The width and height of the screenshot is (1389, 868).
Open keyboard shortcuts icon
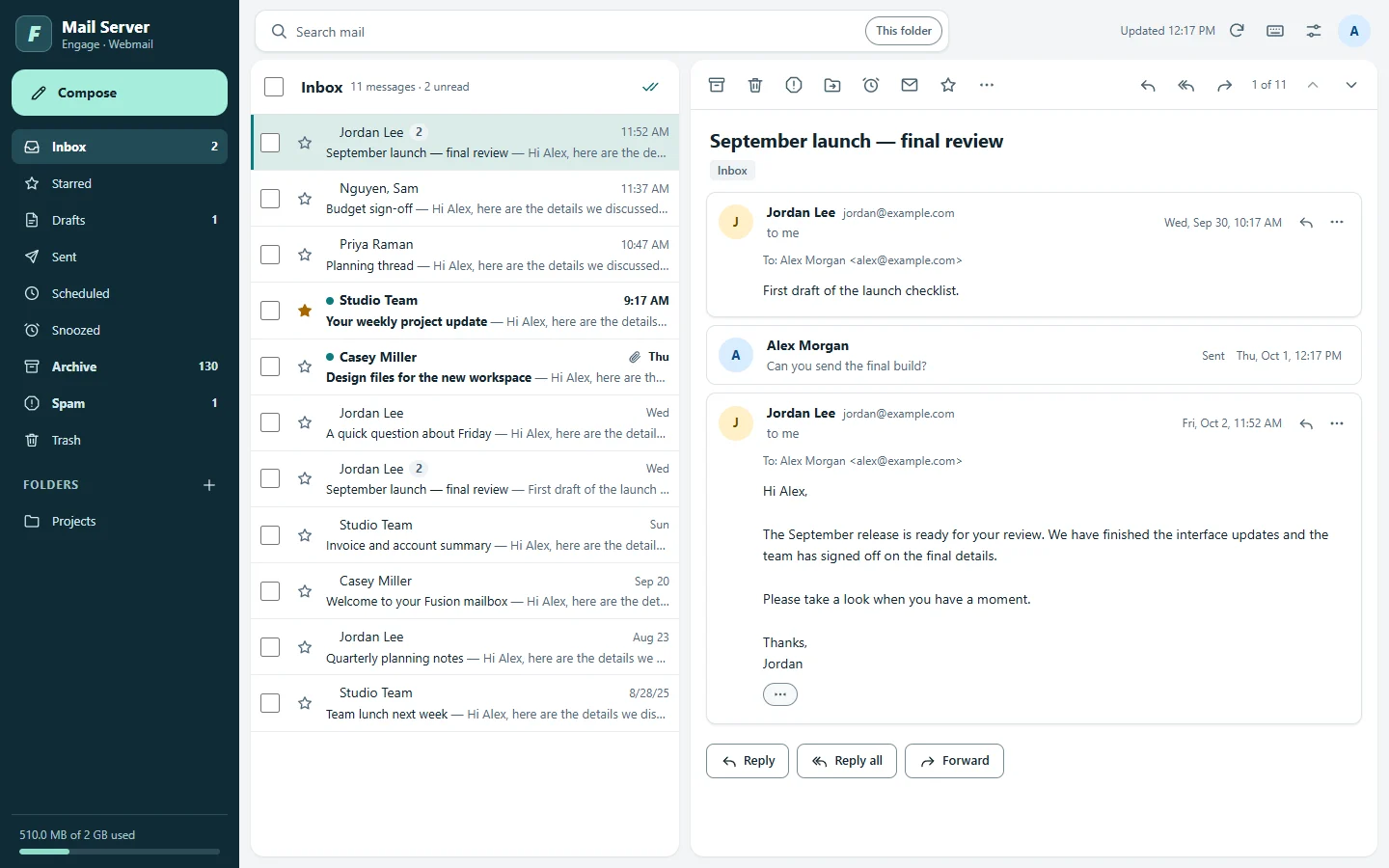[x=1275, y=31]
